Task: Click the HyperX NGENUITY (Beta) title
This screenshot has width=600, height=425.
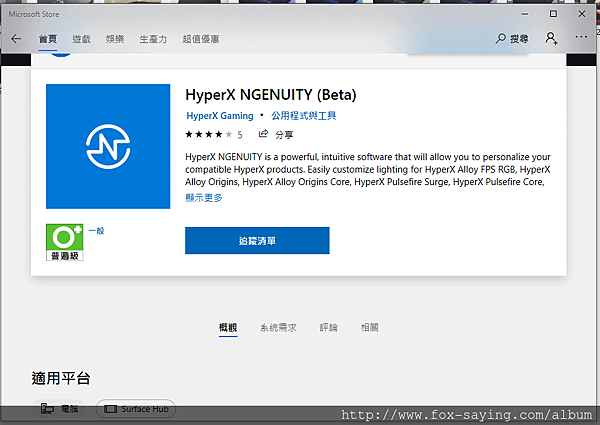Action: coord(271,95)
